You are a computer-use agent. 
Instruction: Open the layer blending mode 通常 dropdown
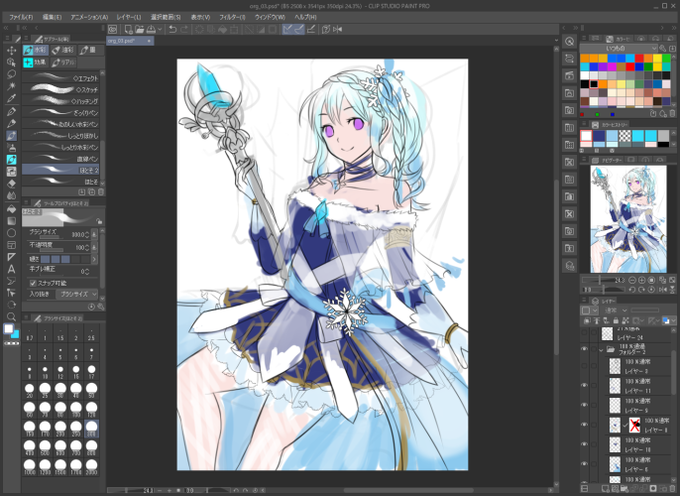click(x=616, y=310)
